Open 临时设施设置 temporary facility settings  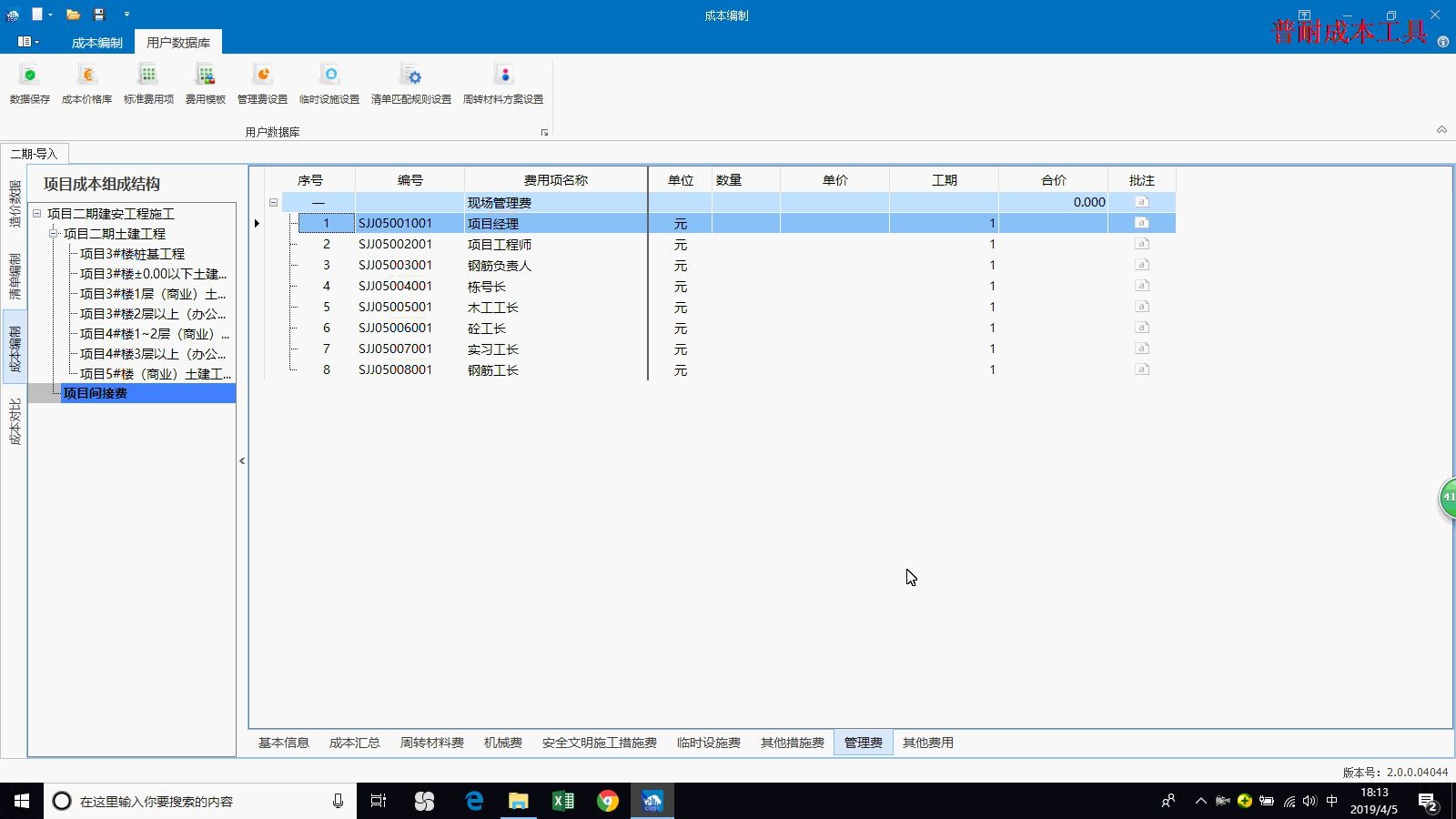329,84
